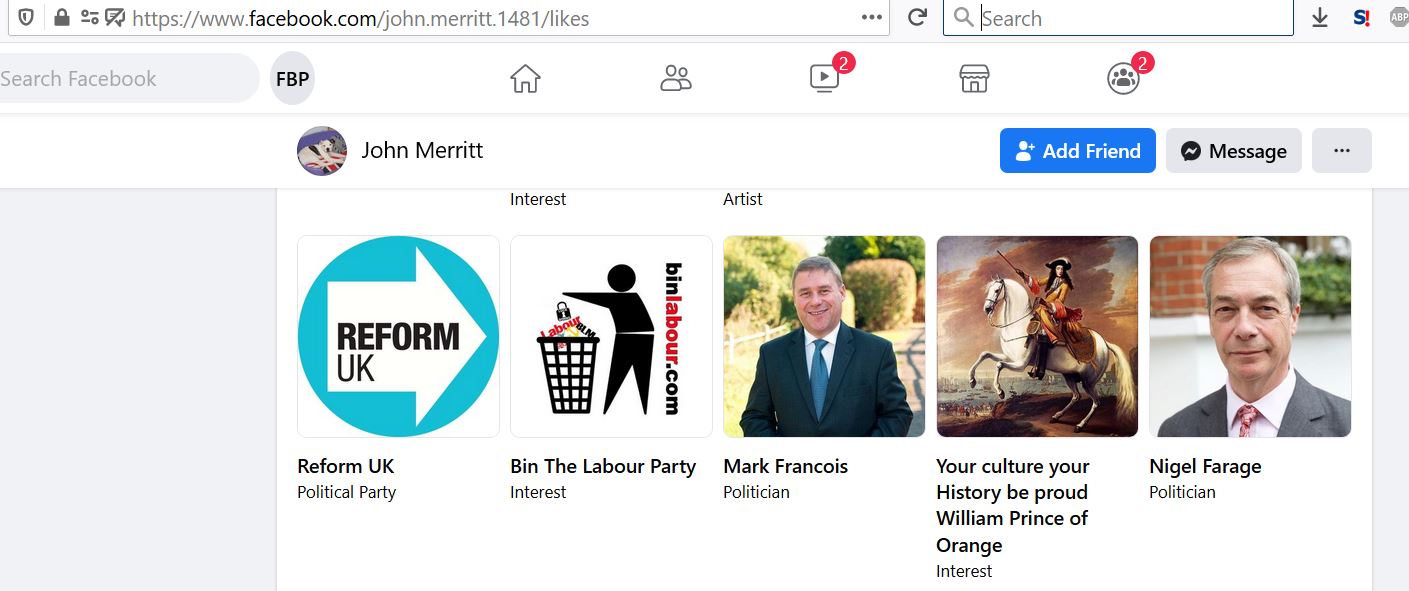Viewport: 1409px width, 591px height.
Task: Open the Bin The Labour Party thumbnail
Action: tap(611, 336)
